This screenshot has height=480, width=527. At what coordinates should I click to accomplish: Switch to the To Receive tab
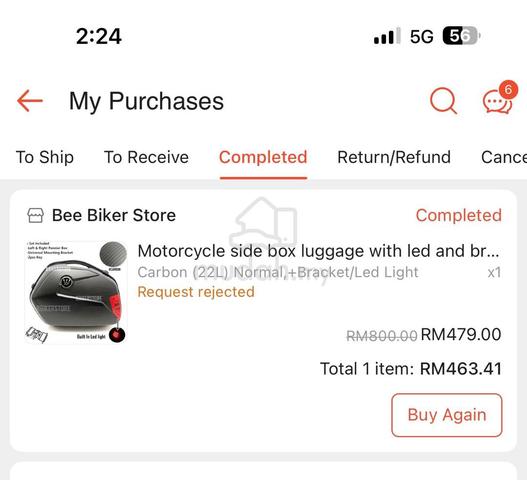click(146, 157)
